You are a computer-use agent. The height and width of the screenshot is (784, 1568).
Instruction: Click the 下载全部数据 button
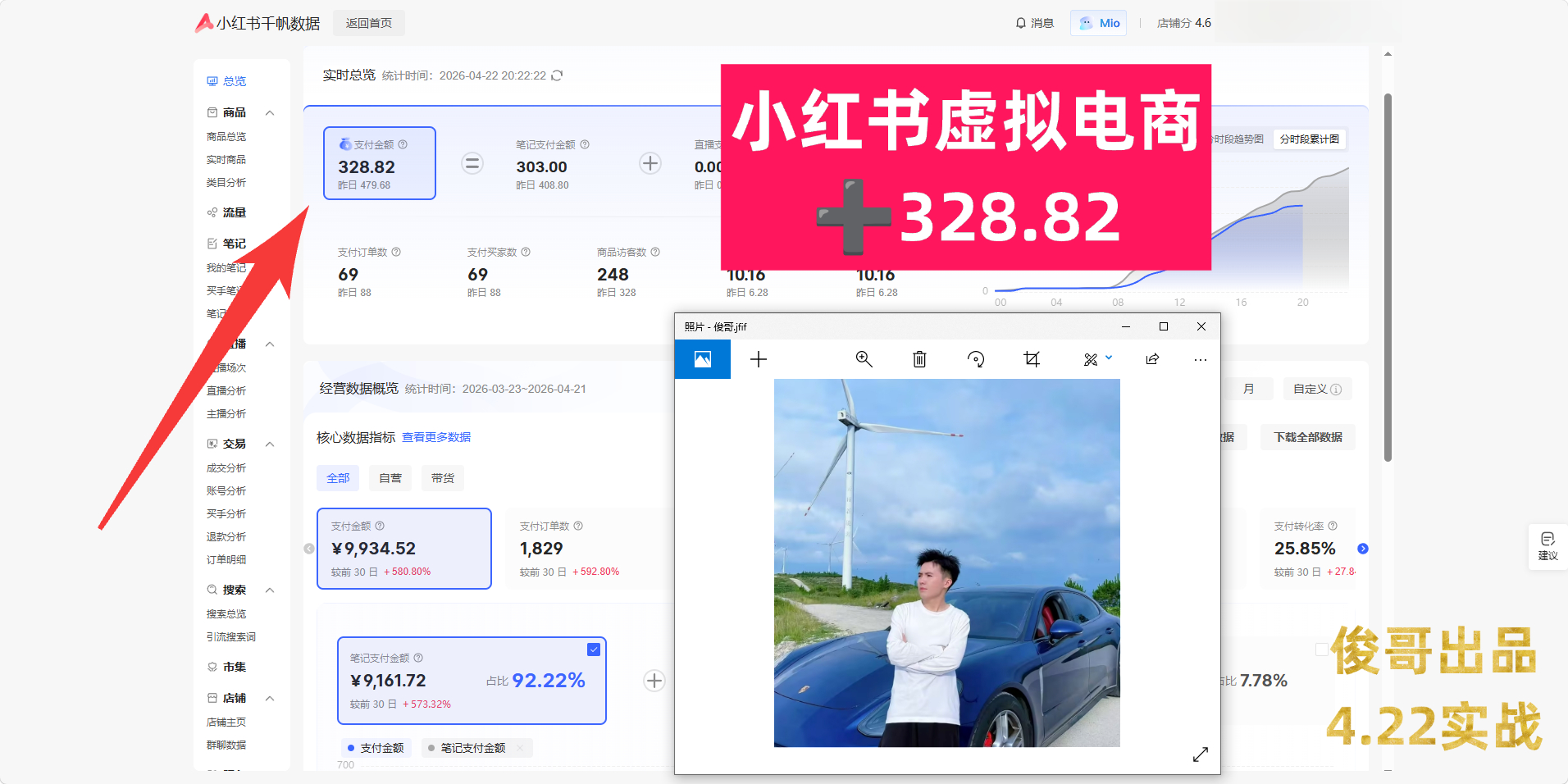(1308, 437)
